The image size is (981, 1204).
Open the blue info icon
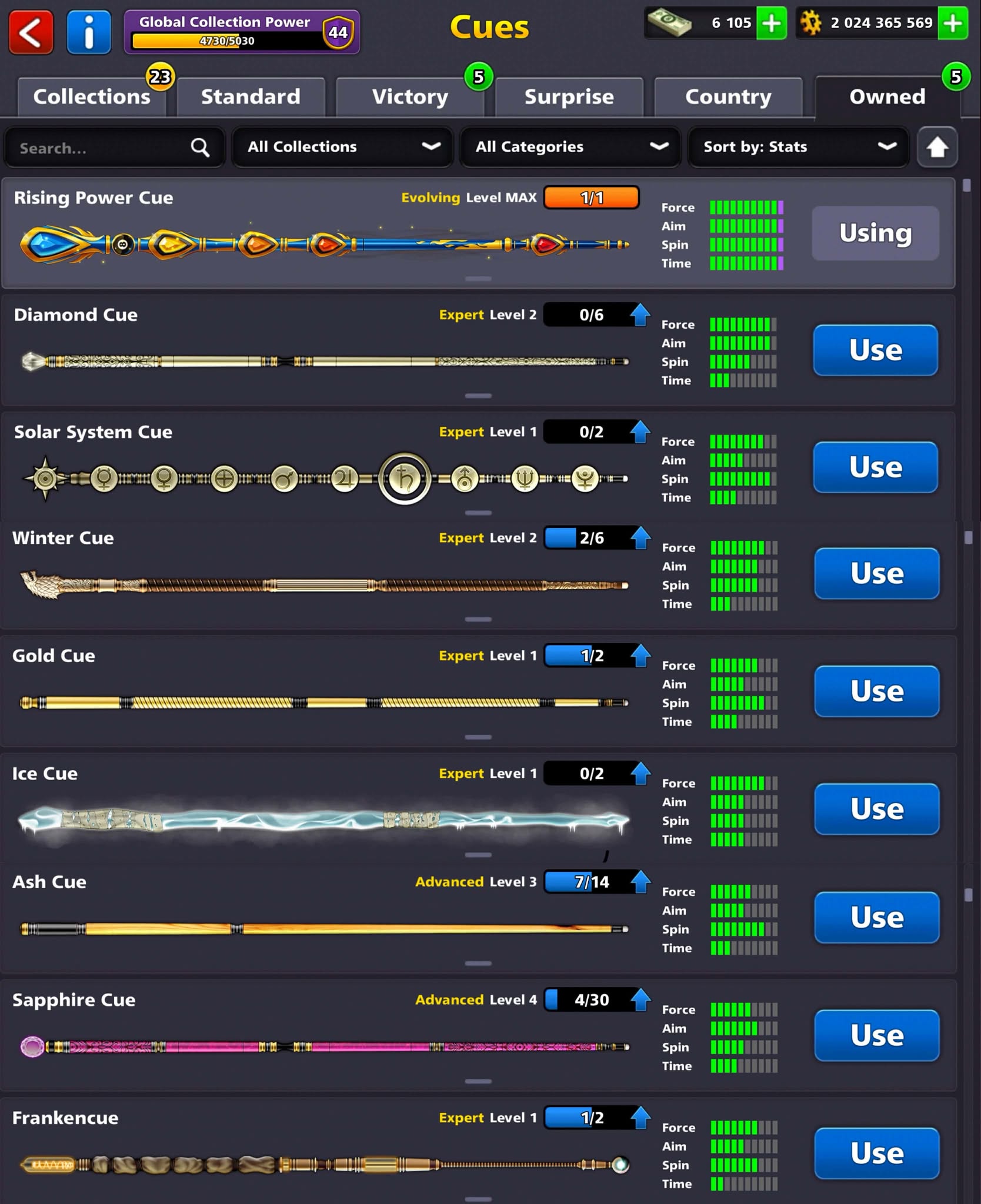pyautogui.click(x=89, y=32)
